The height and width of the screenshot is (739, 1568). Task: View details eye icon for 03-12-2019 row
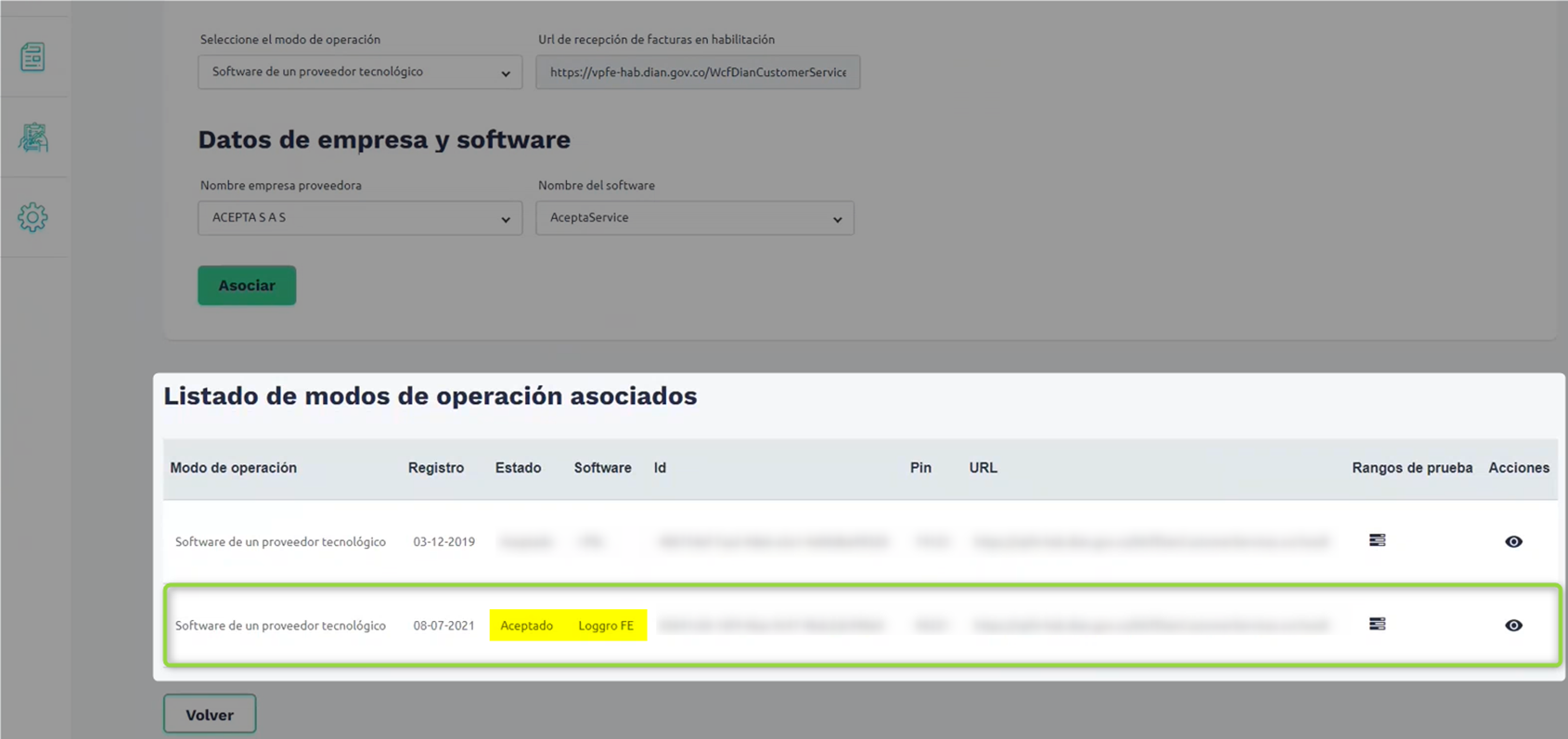click(x=1513, y=541)
